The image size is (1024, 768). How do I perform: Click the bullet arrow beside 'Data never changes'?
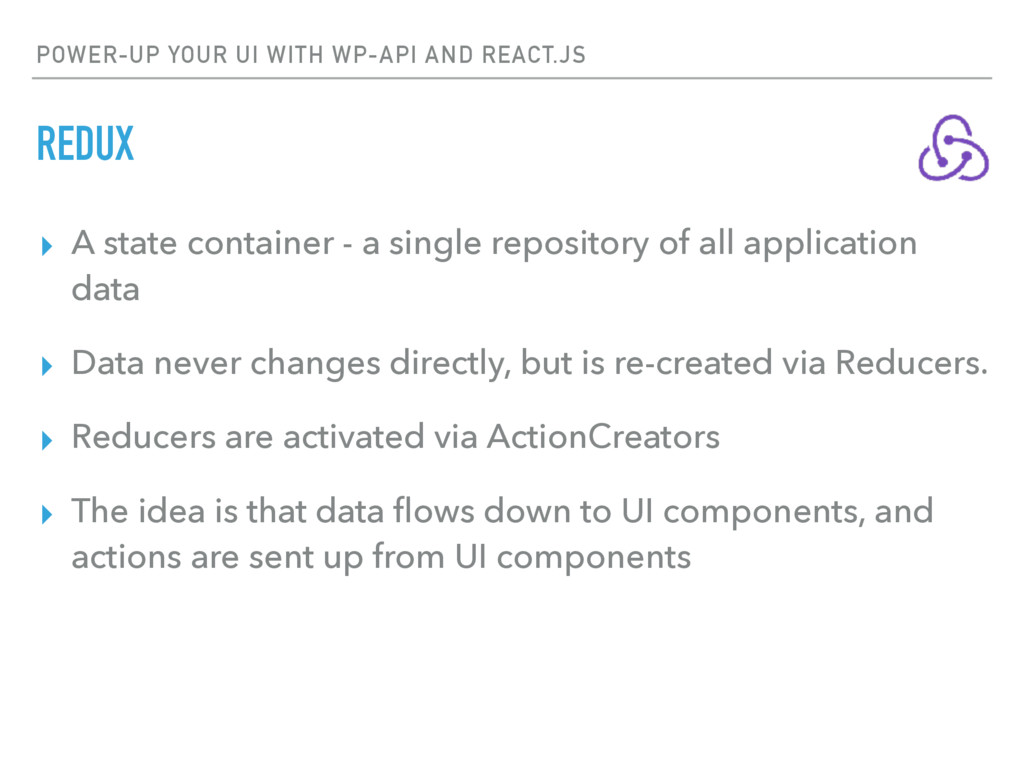[46, 366]
